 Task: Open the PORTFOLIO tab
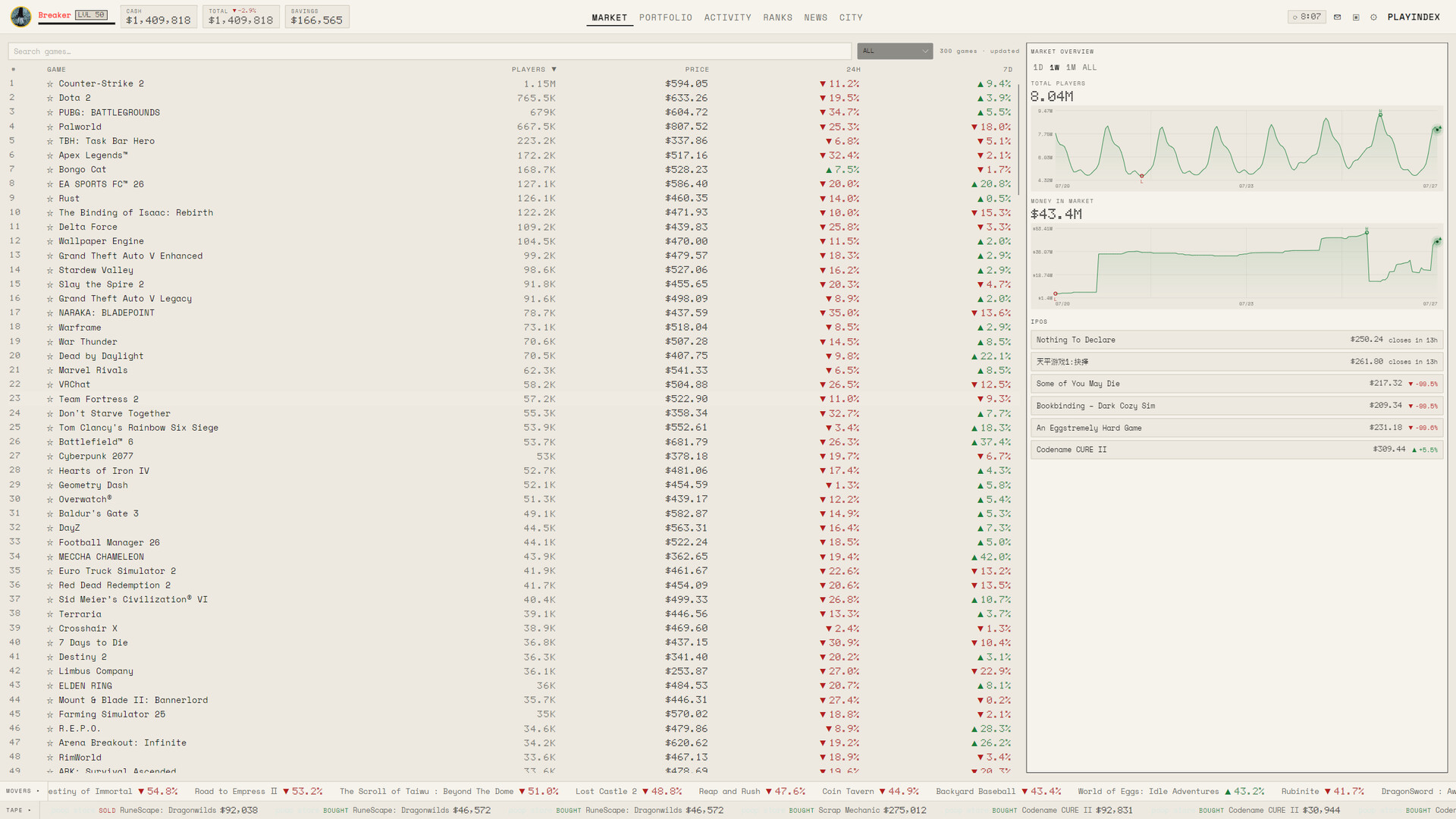[666, 17]
